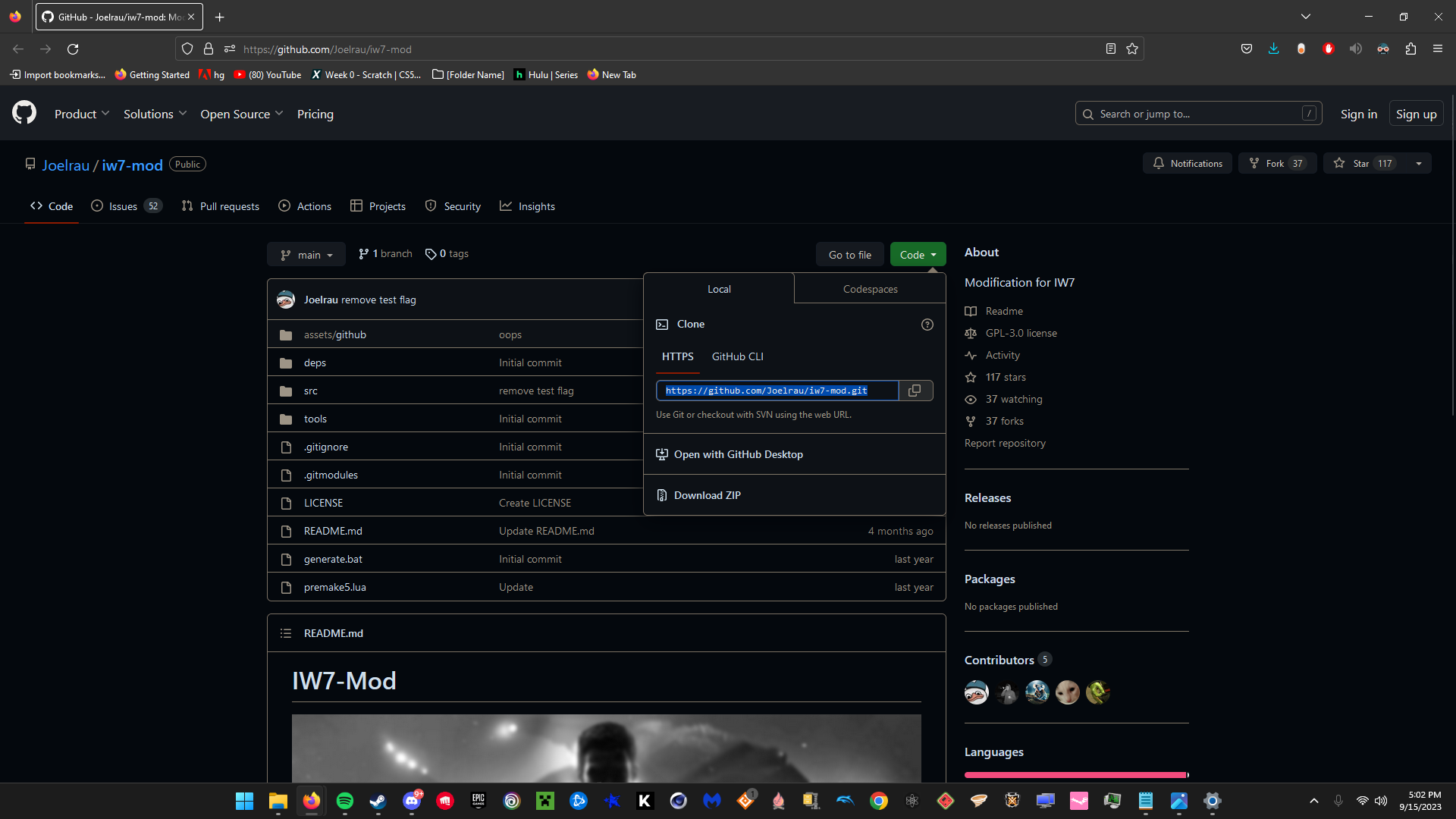Image resolution: width=1456 pixels, height=819 pixels.
Task: Reload the current page
Action: coord(73,49)
